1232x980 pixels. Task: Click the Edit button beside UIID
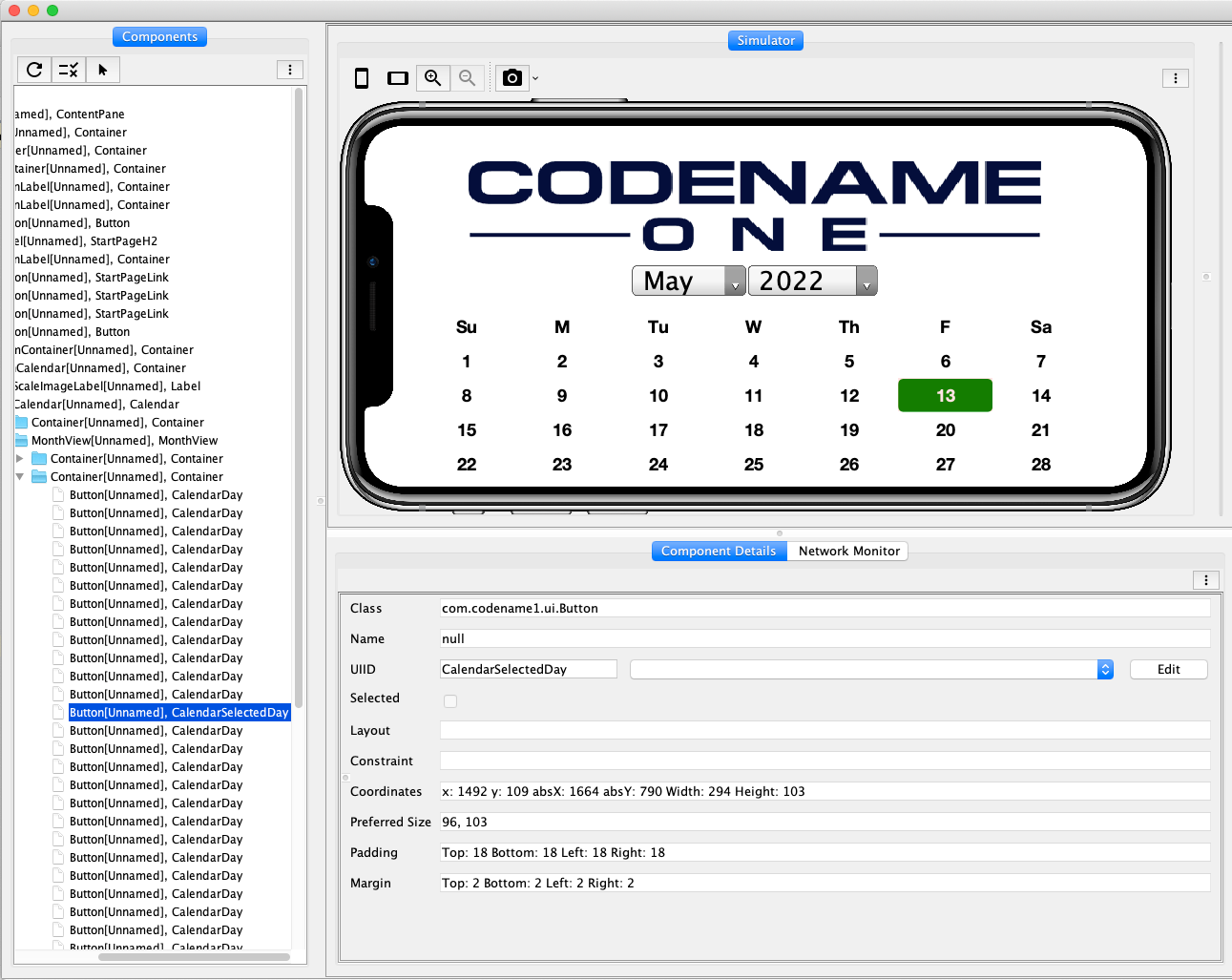click(1168, 670)
